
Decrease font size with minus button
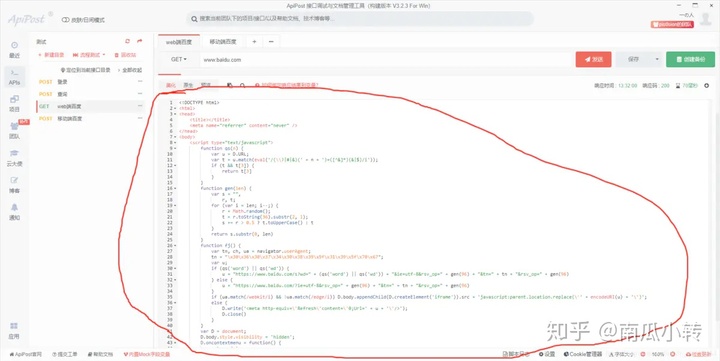coord(642,355)
